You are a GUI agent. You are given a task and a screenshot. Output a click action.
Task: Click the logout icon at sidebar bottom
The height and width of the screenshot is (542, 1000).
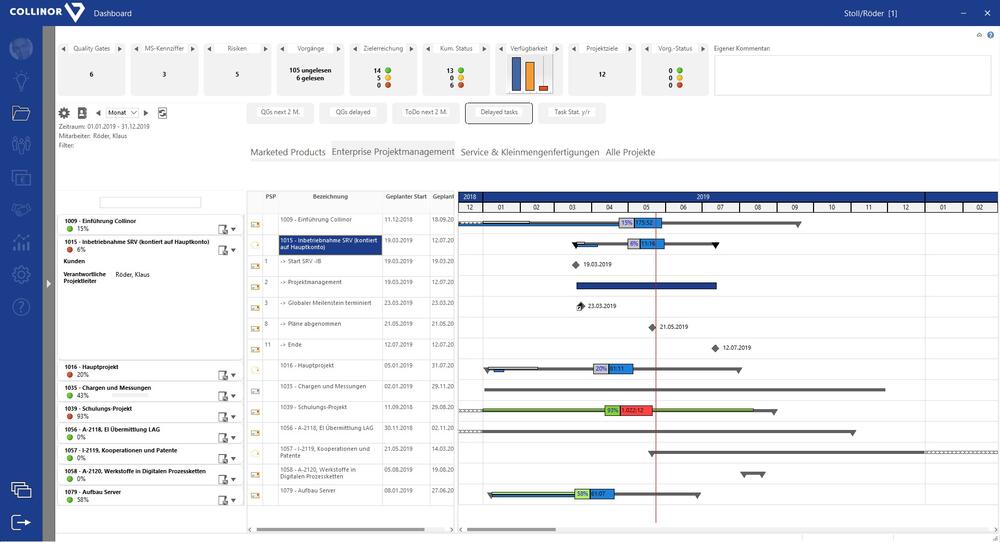[x=21, y=522]
